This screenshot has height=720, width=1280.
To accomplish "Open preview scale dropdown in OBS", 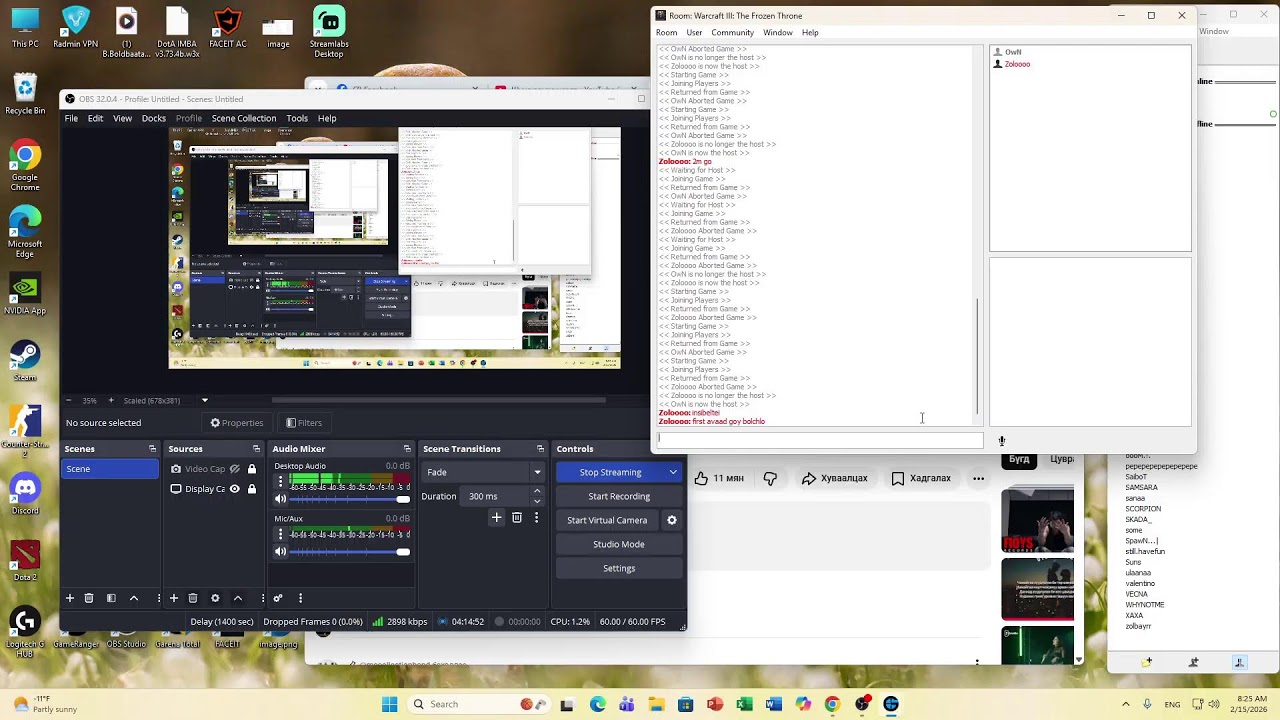I will 204,401.
